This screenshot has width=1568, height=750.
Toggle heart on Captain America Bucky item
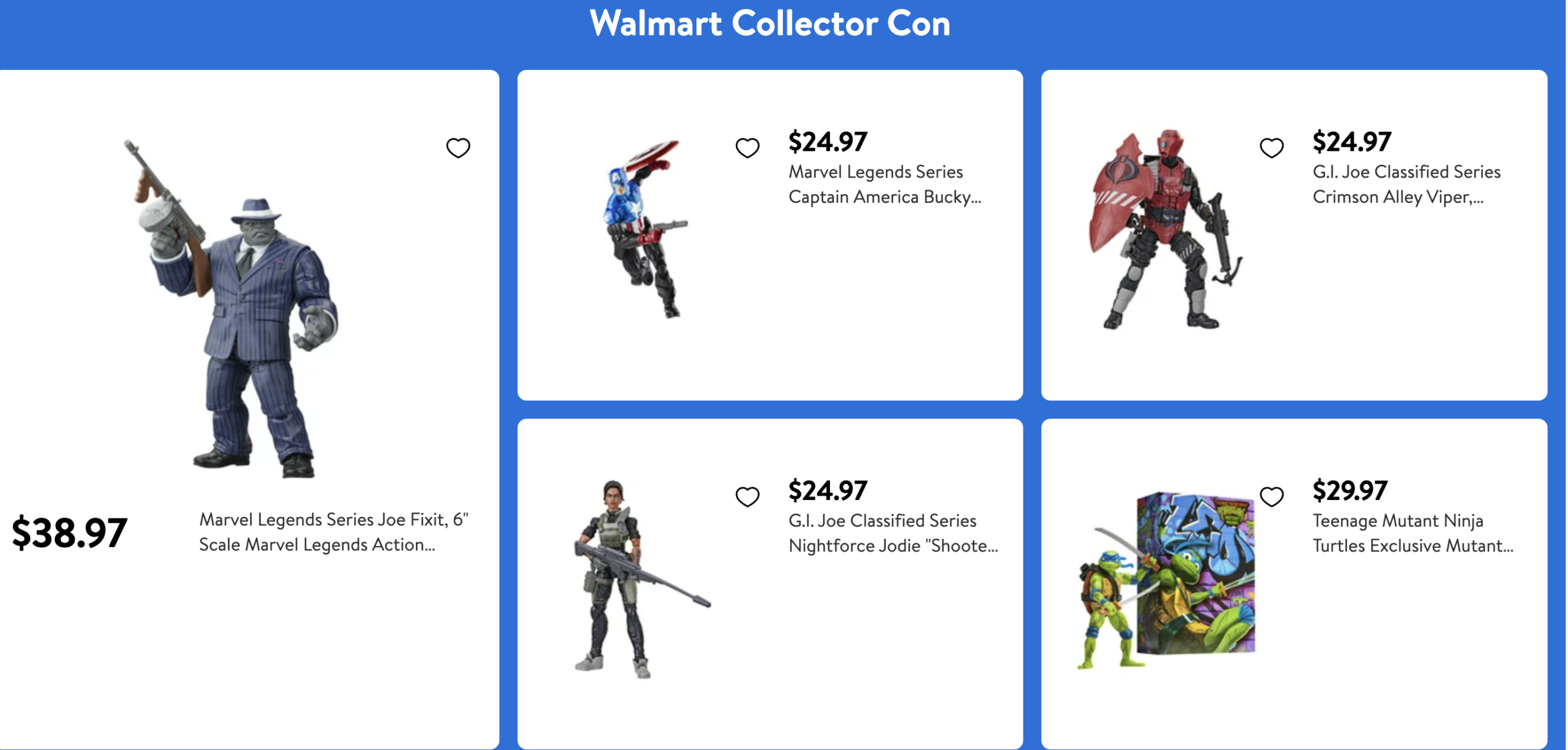tap(747, 148)
